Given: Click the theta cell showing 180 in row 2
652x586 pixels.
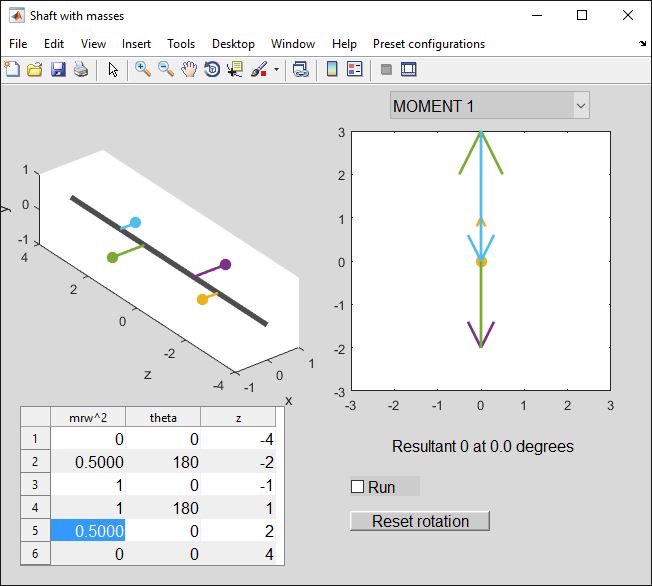Looking at the screenshot, I should [x=163, y=462].
